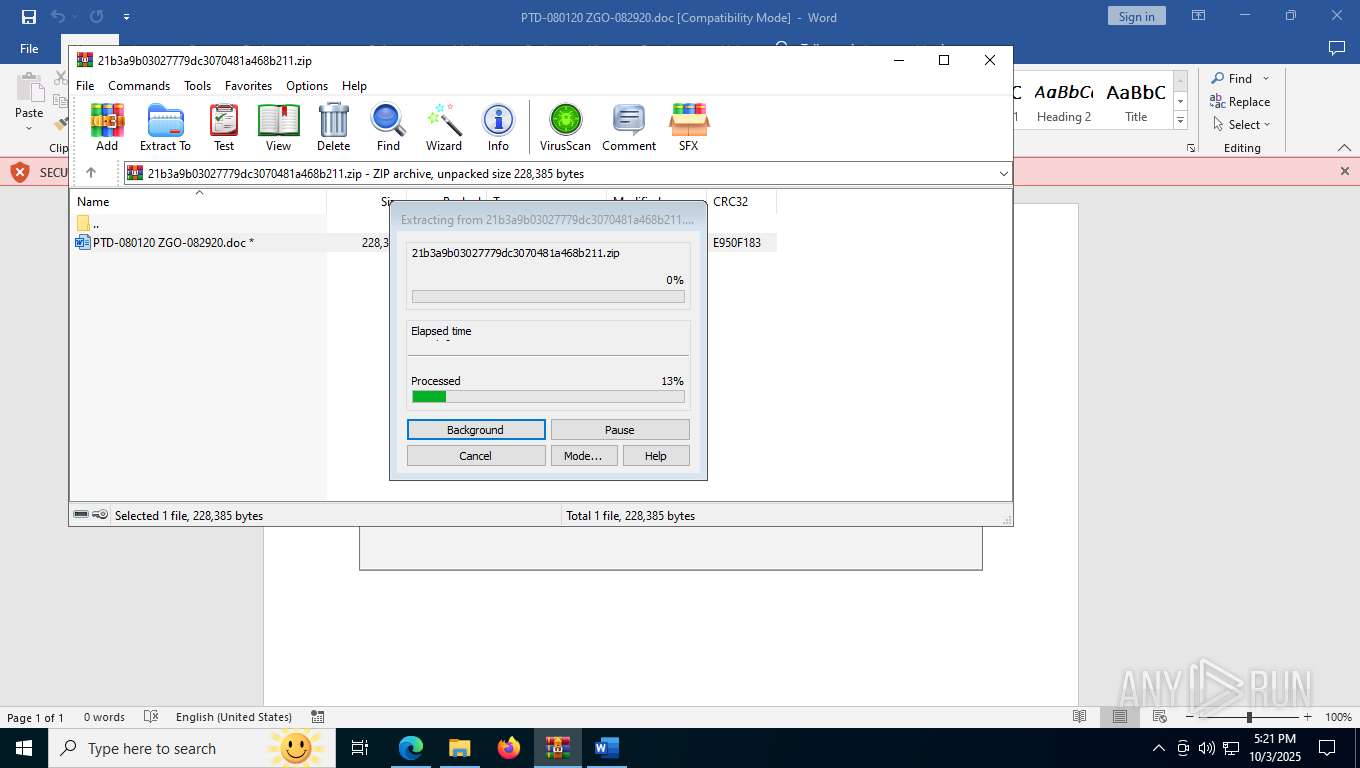Add an archive Comment
The width and height of the screenshot is (1360, 768).
[629, 127]
